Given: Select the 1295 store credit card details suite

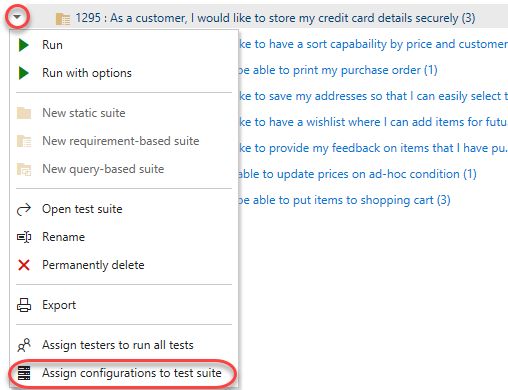Looking at the screenshot, I should pos(275,18).
